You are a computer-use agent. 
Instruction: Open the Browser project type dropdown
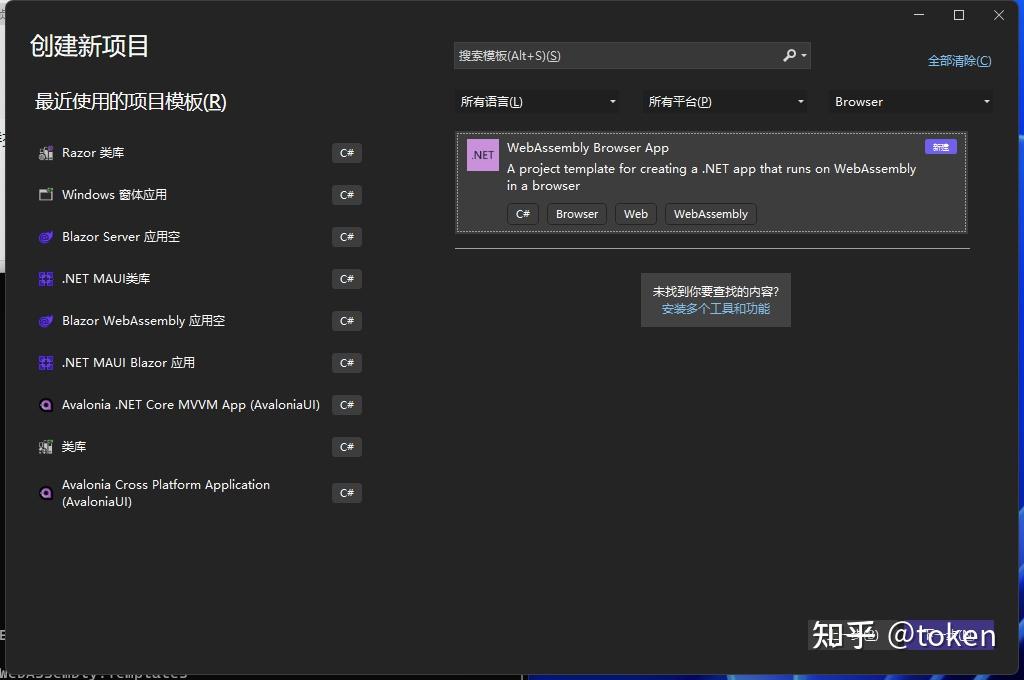click(x=912, y=102)
